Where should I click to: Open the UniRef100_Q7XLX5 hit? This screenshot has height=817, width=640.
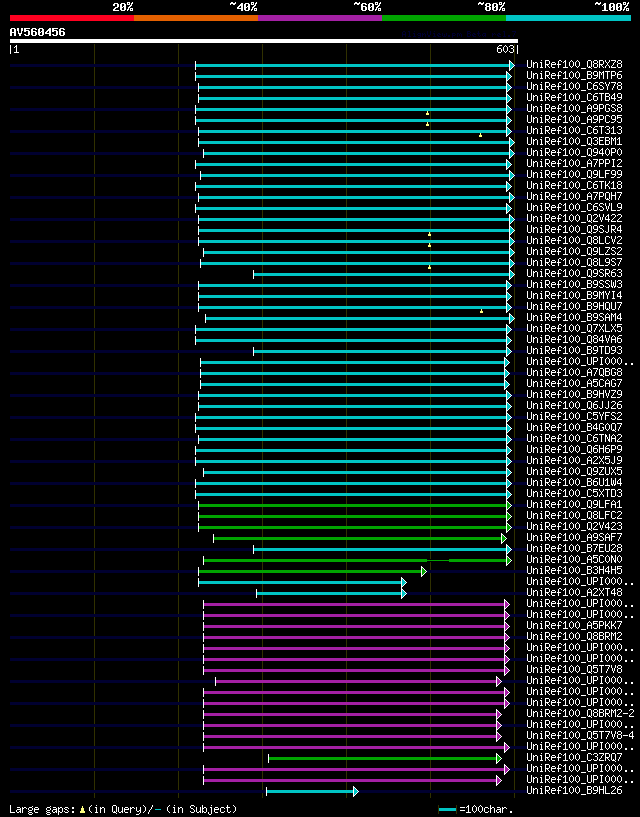click(x=574, y=329)
